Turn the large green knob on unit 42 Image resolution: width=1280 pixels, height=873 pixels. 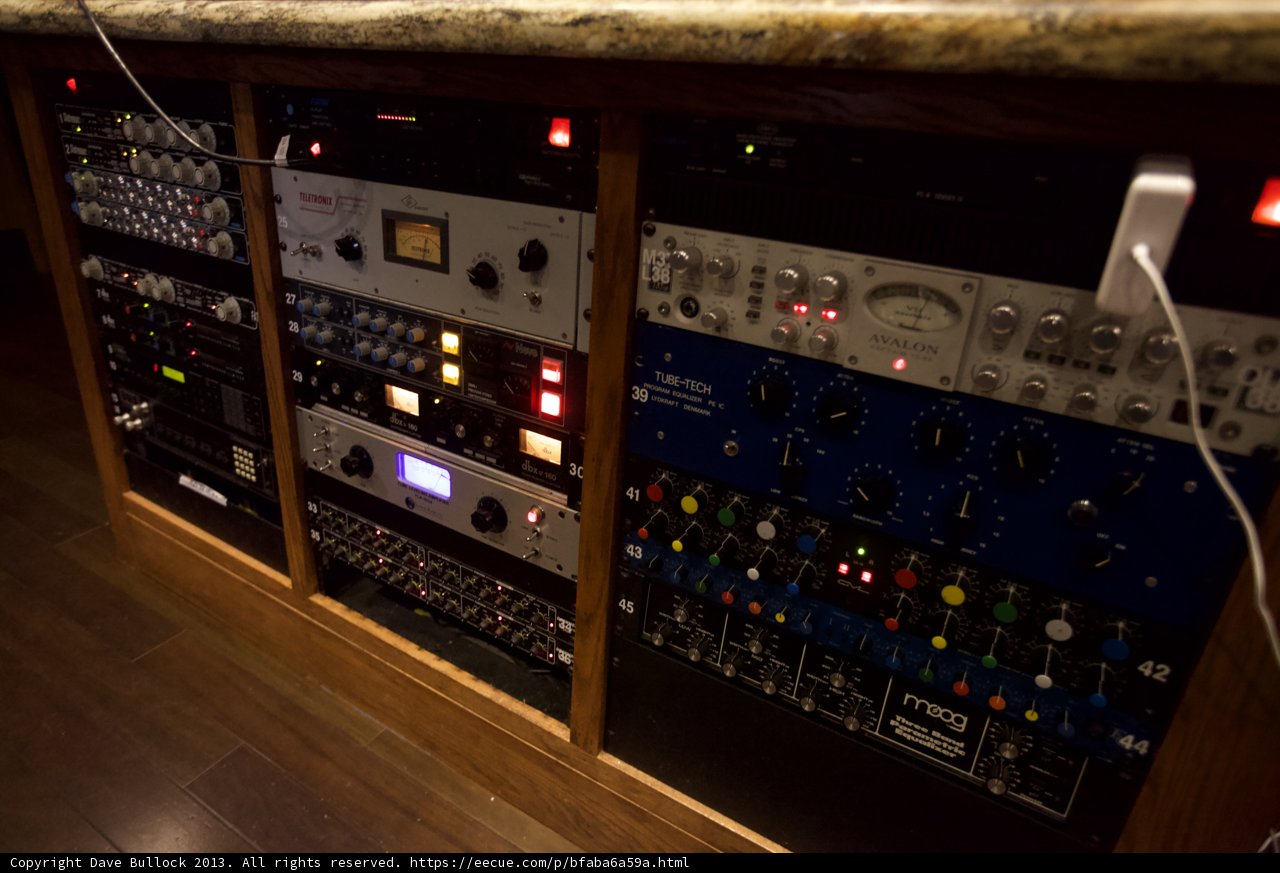tap(1005, 612)
